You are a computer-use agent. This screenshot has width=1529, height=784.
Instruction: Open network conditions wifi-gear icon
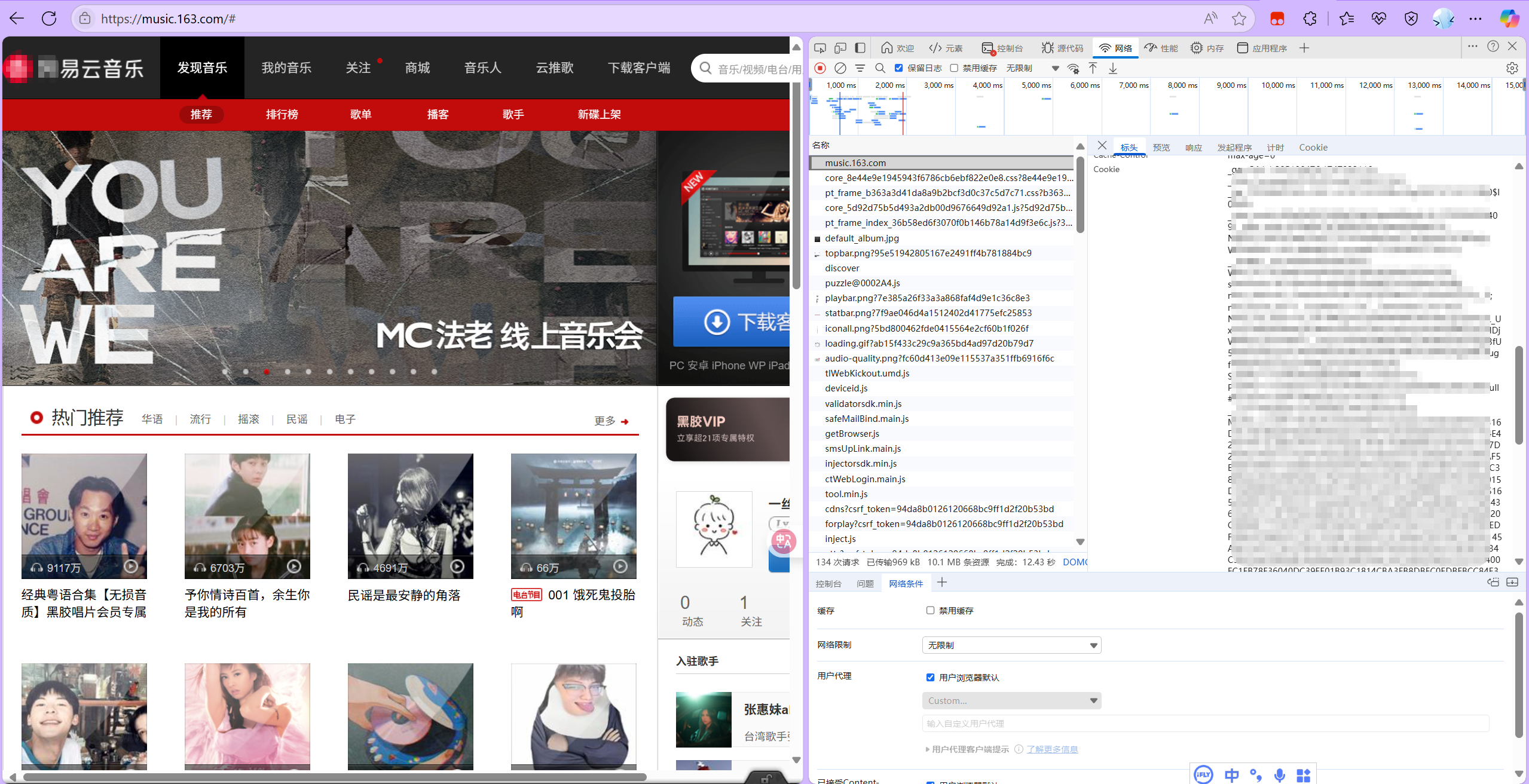1074,68
